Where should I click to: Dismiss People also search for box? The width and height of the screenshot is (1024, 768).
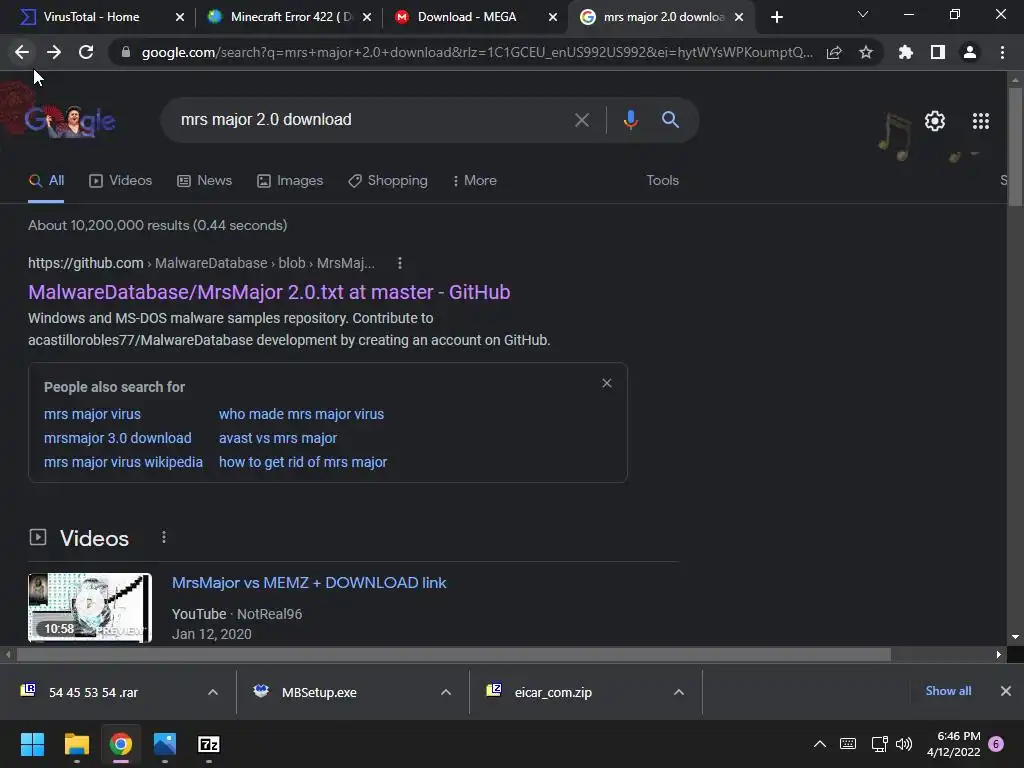coord(607,383)
